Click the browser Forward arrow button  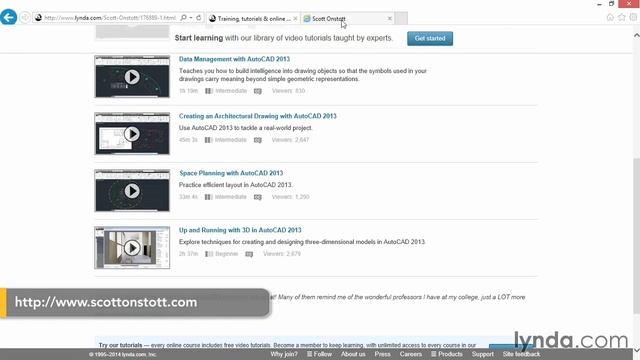[x=25, y=18]
